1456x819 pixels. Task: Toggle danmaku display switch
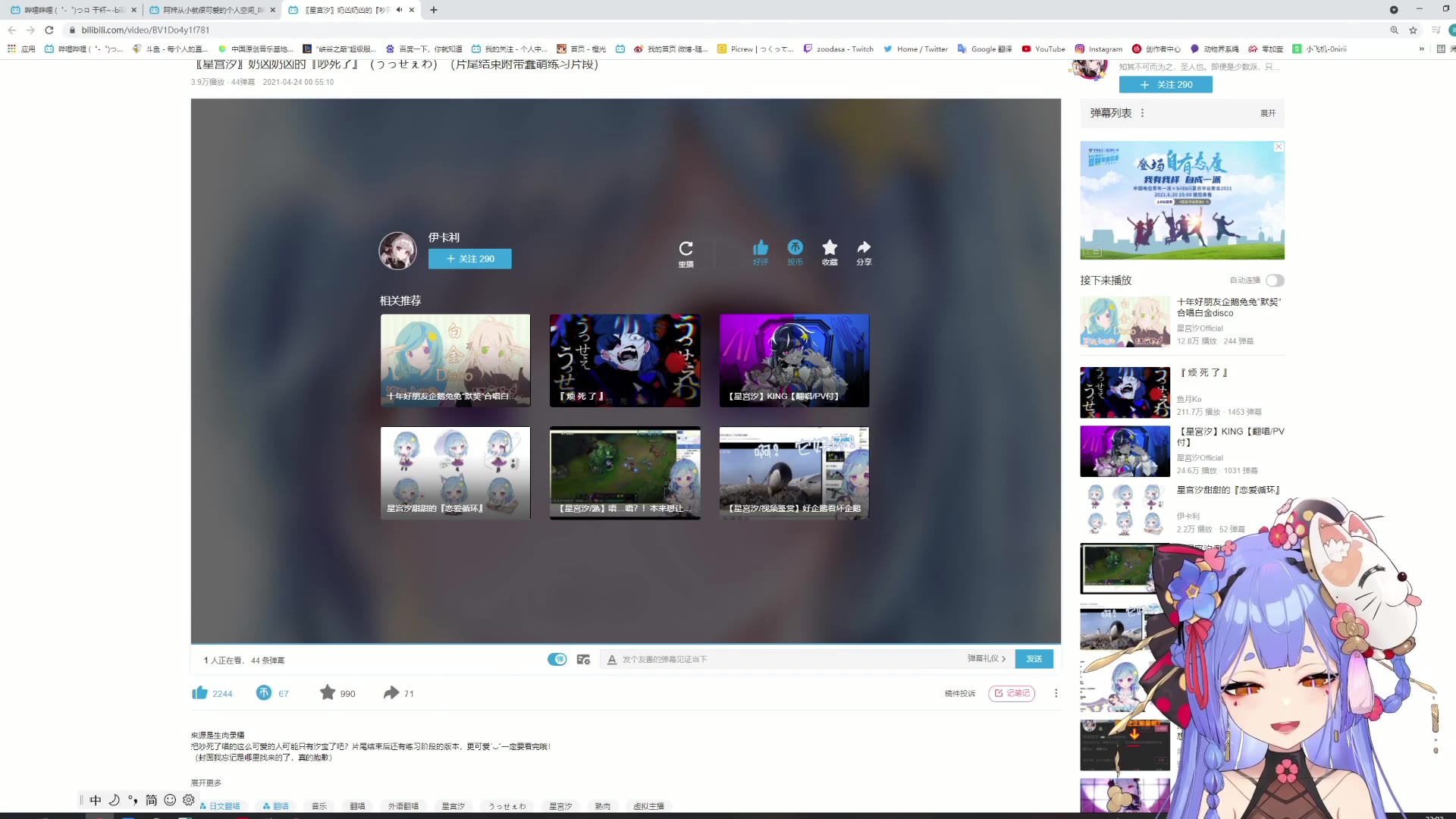(557, 659)
